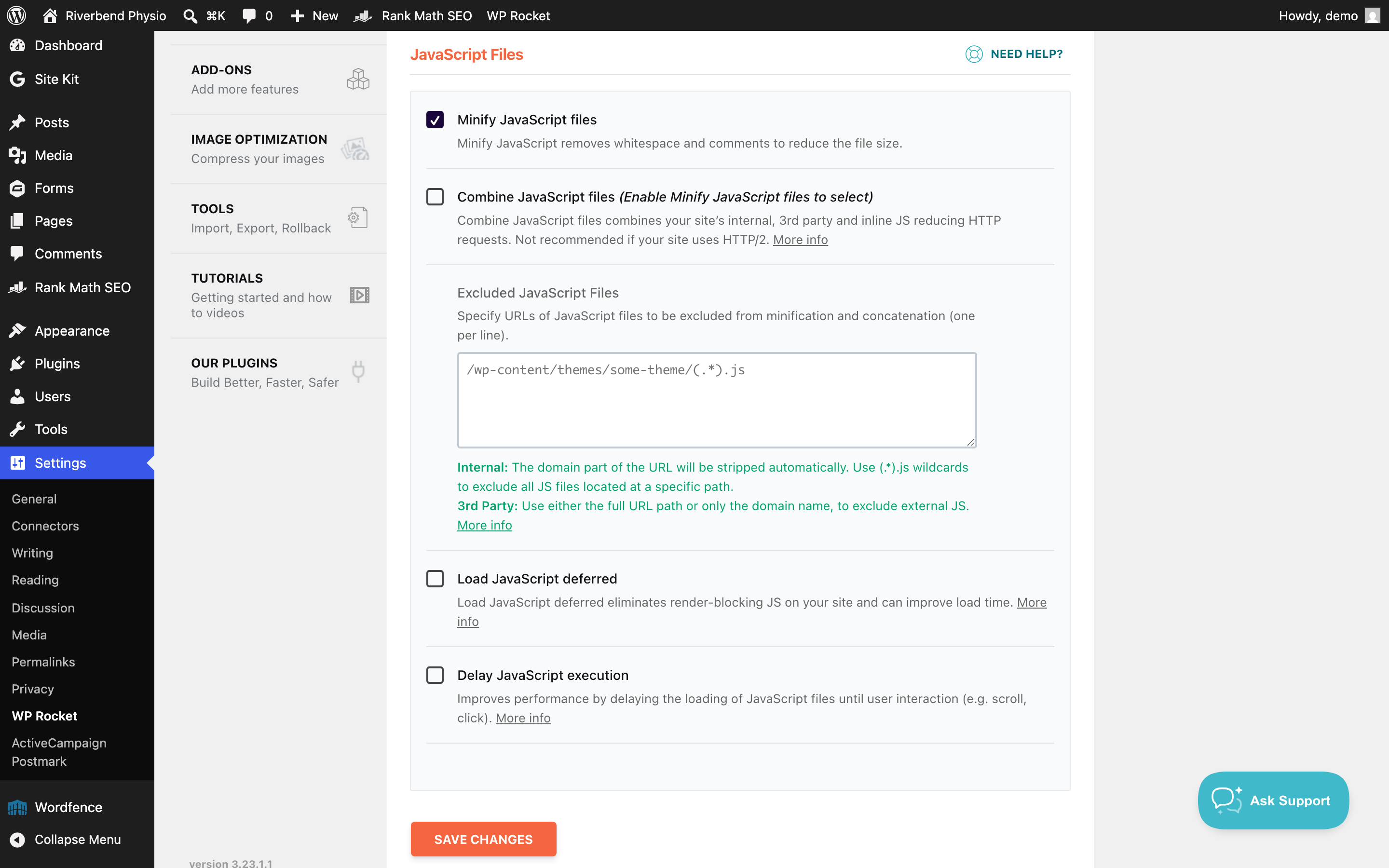Open More info link under Delay JavaScript execution
Screen dimensions: 1389x868
tap(523, 718)
